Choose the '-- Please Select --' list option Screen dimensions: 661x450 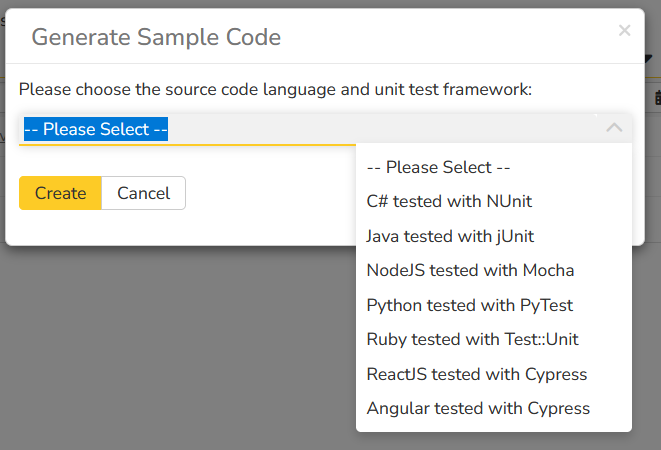coord(439,167)
